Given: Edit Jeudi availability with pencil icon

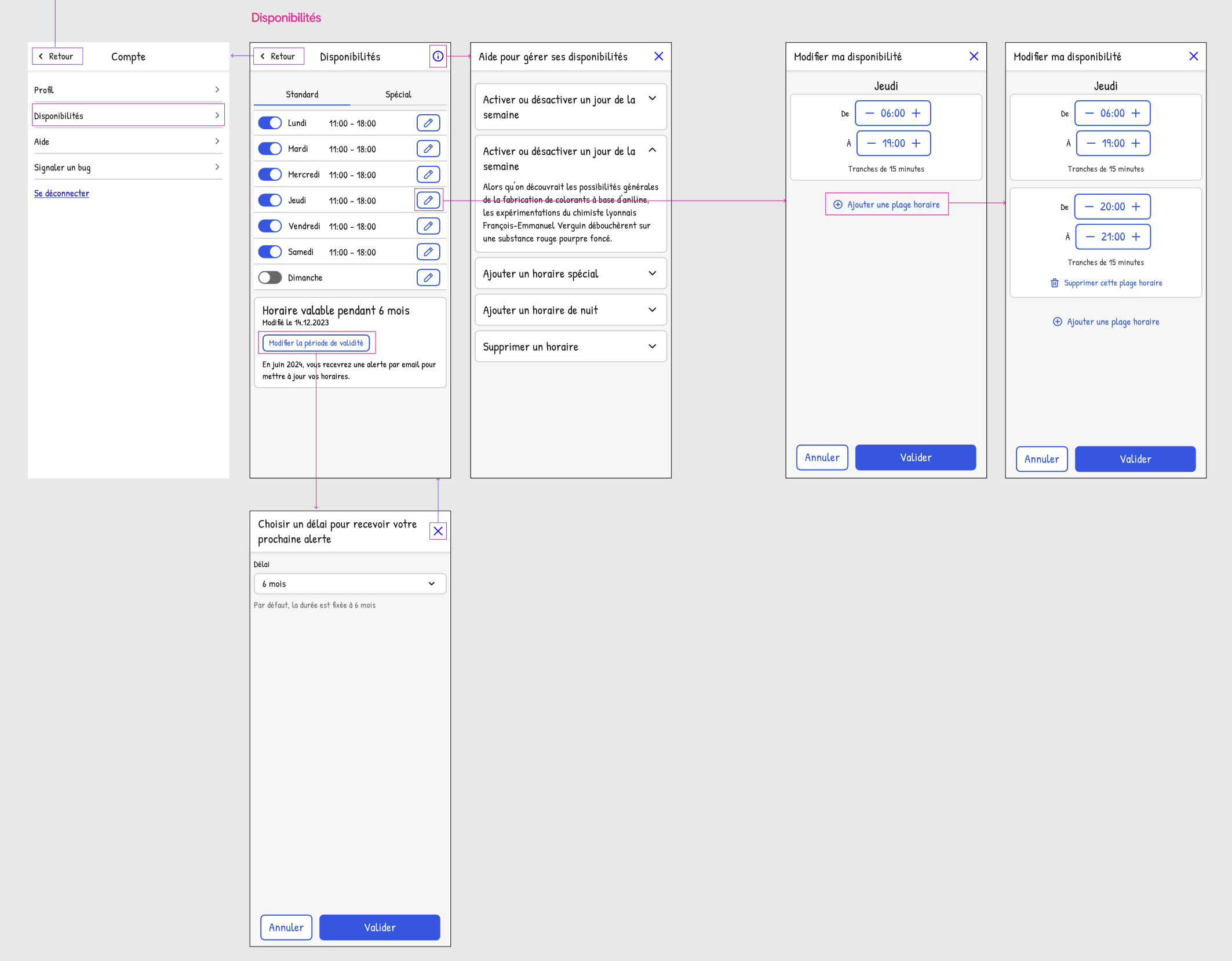Looking at the screenshot, I should click(428, 200).
